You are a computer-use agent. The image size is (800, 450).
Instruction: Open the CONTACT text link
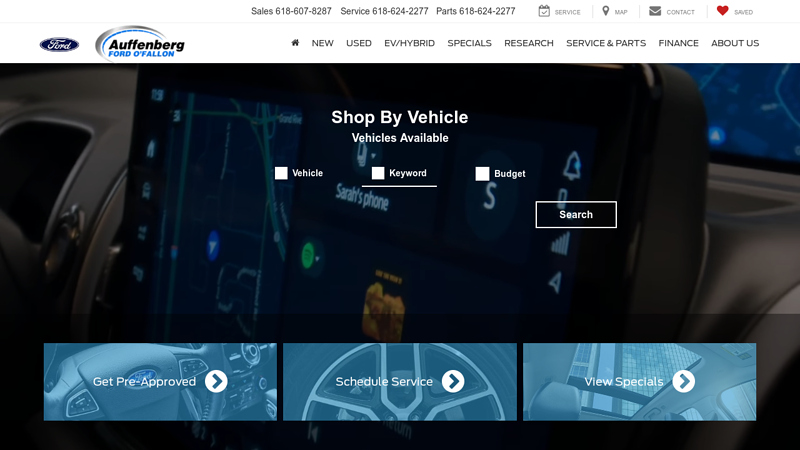[x=680, y=12]
